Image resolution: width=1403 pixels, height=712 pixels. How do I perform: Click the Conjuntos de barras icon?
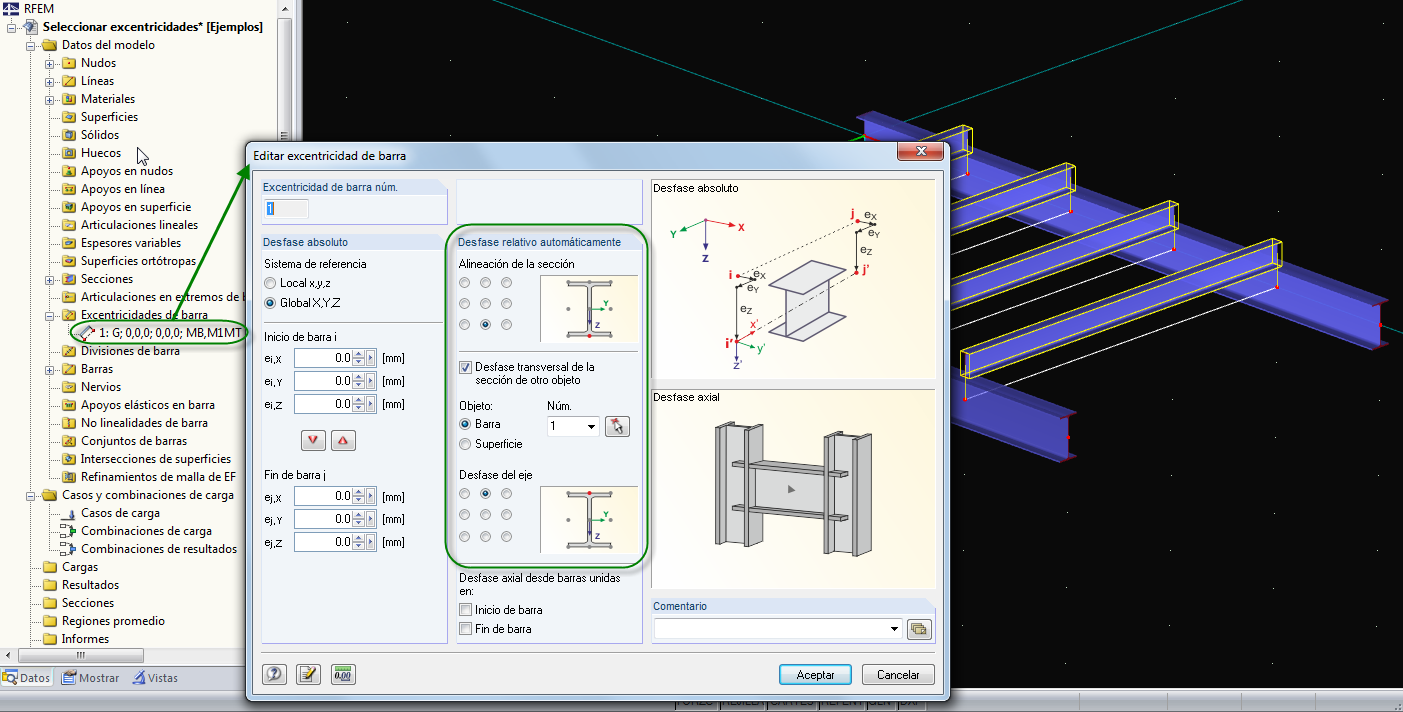tap(69, 441)
